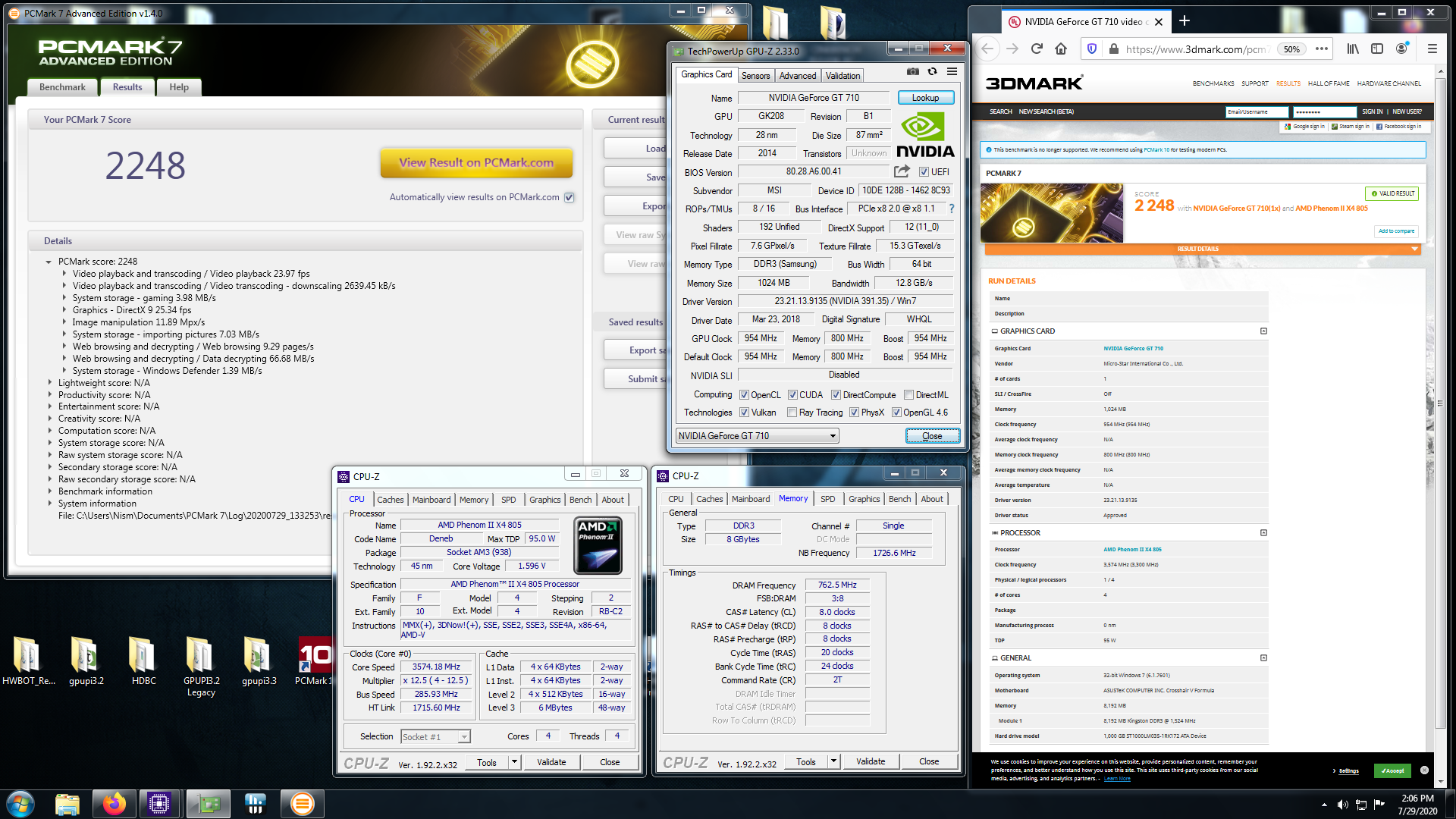Accept cookies on the 3DMark page
1456x819 pixels.
1392,770
